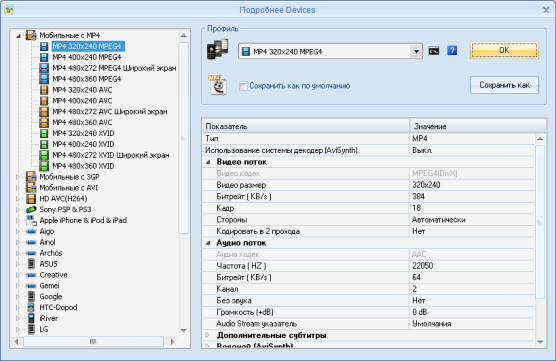
Task: Collapse the Мобильные с MP4 tree node
Action: [x=18, y=36]
